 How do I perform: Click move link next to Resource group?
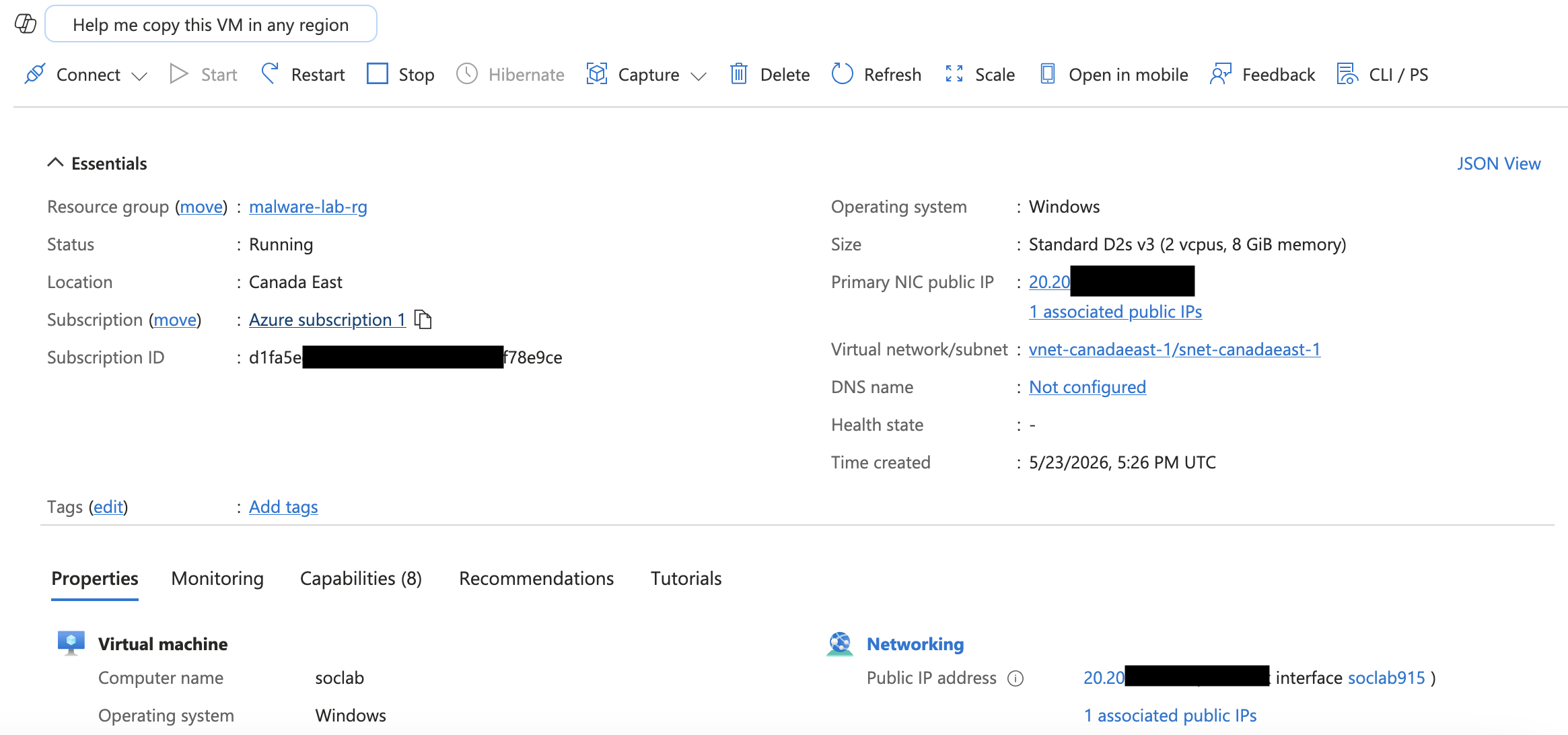click(x=201, y=207)
